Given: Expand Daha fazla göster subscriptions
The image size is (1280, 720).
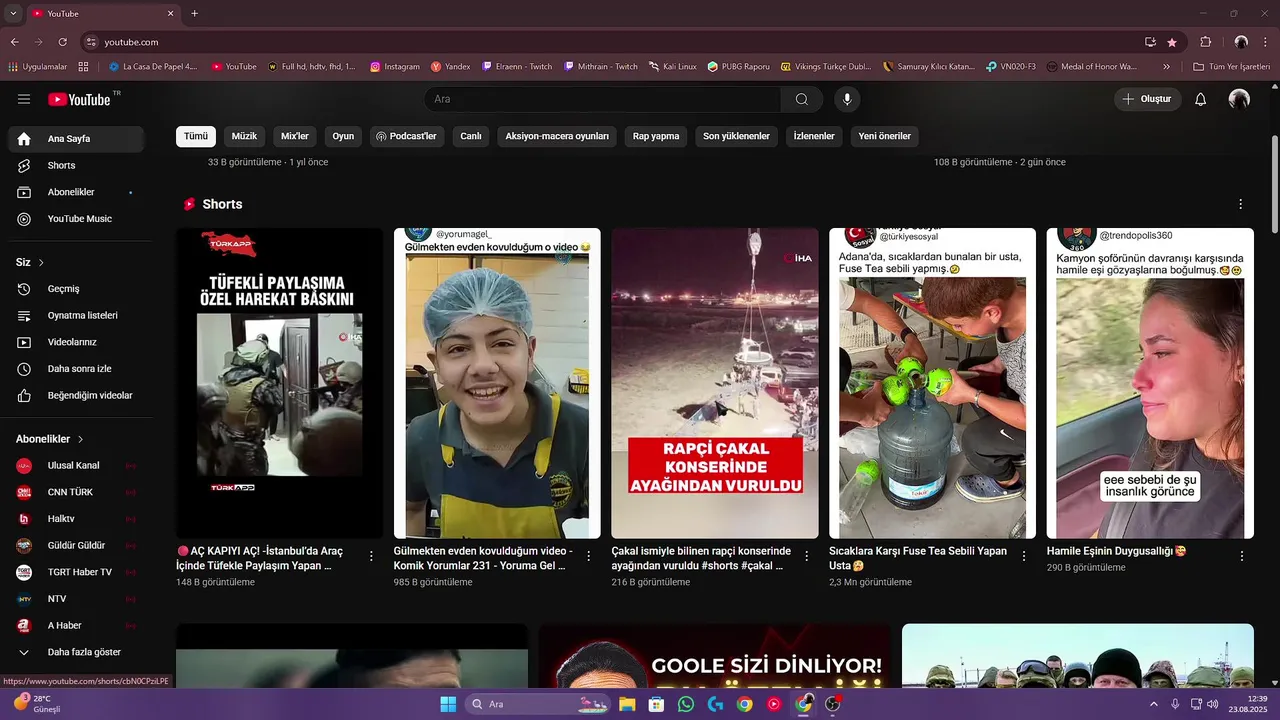Looking at the screenshot, I should point(76,652).
